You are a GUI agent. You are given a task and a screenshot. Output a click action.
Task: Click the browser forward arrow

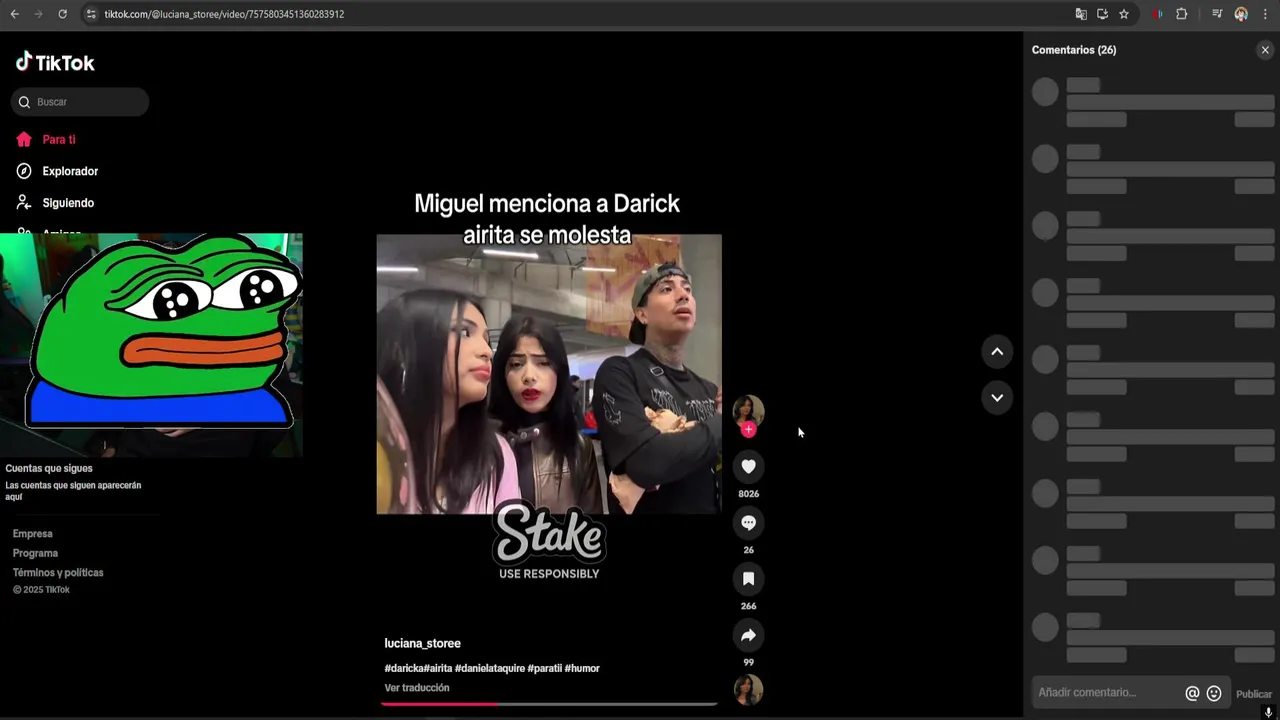tap(38, 14)
